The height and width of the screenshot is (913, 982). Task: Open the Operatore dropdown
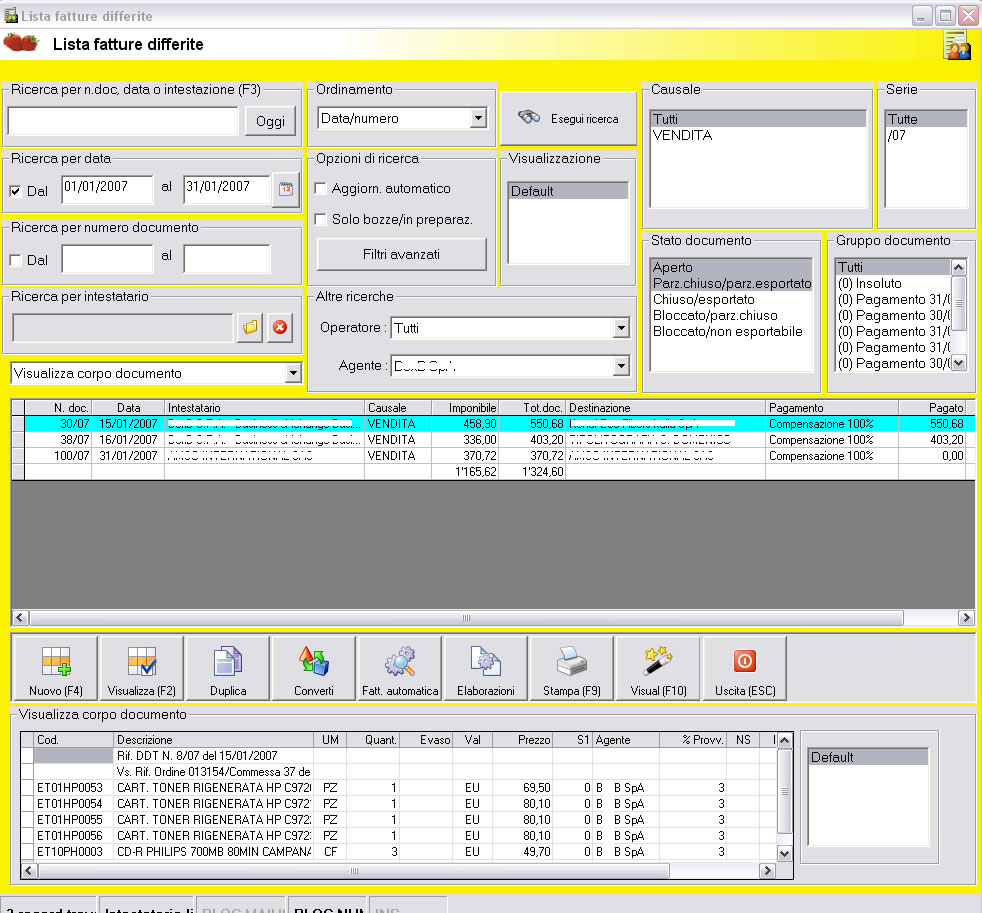(620, 328)
